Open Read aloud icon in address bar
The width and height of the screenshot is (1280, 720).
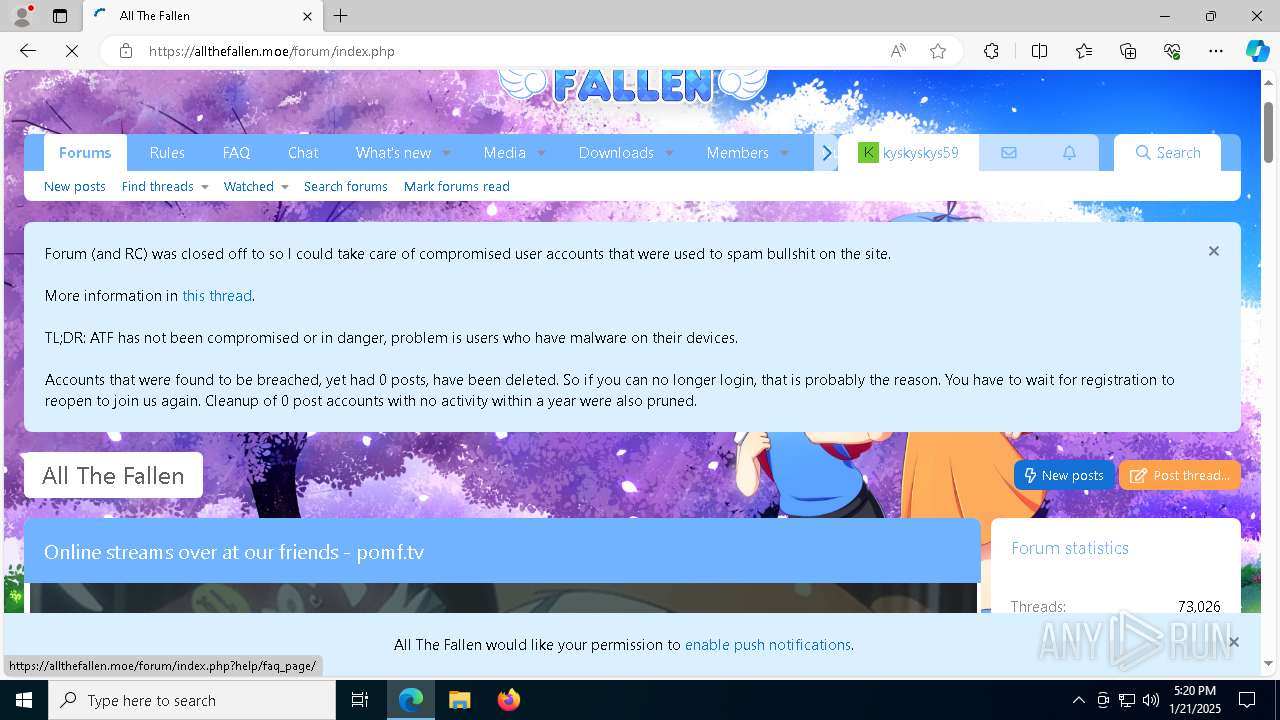point(898,51)
